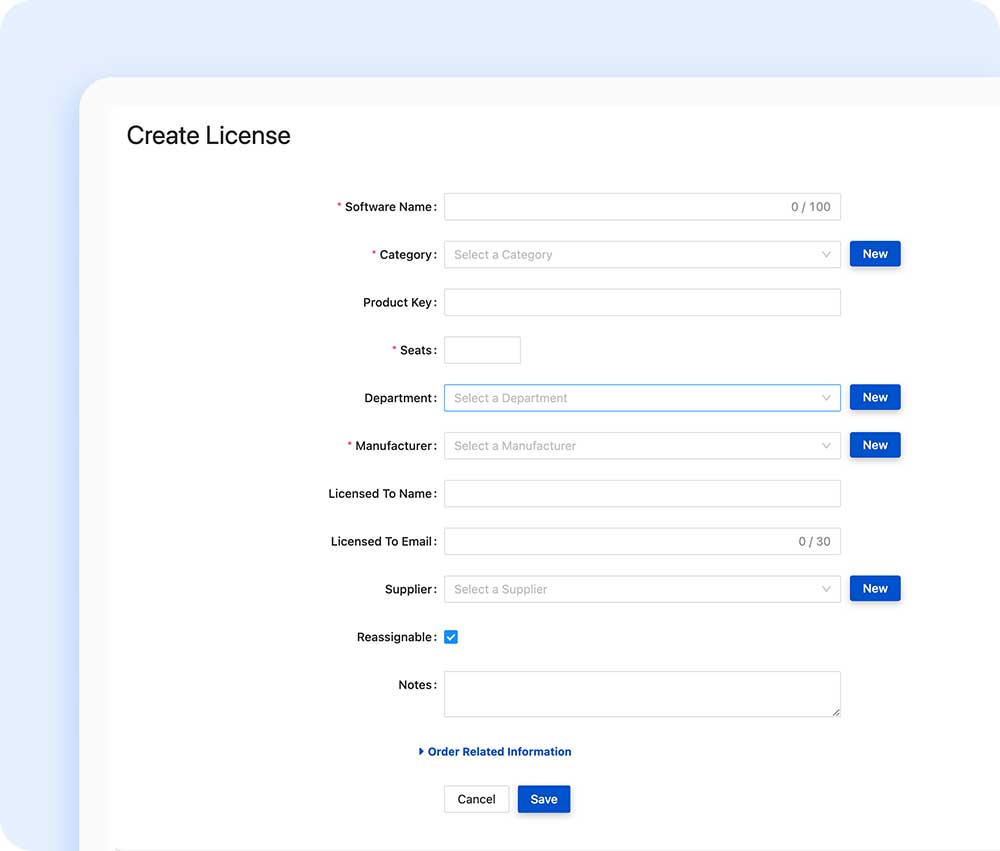Image resolution: width=1000 pixels, height=851 pixels.
Task: Focus the Product Key text field
Action: tap(642, 302)
